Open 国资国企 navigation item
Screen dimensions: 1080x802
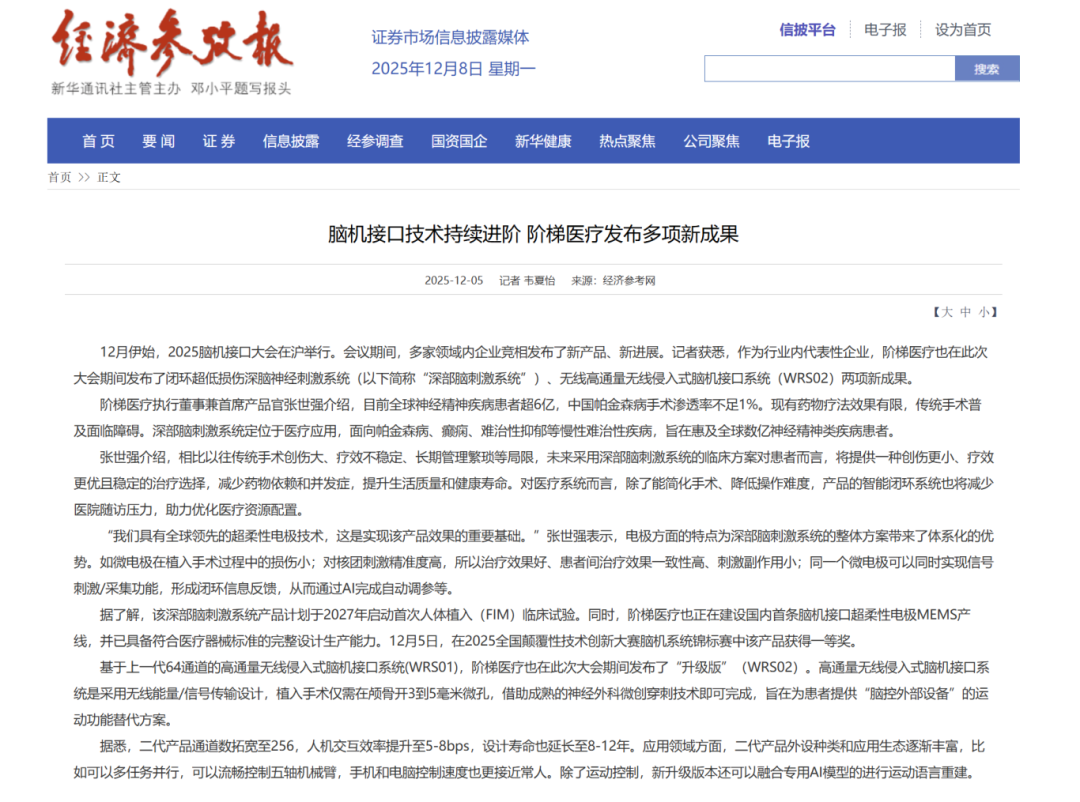pos(459,141)
